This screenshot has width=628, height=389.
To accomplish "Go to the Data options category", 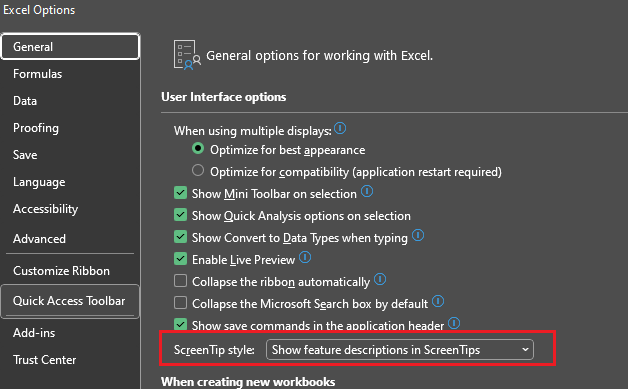I will point(70,101).
